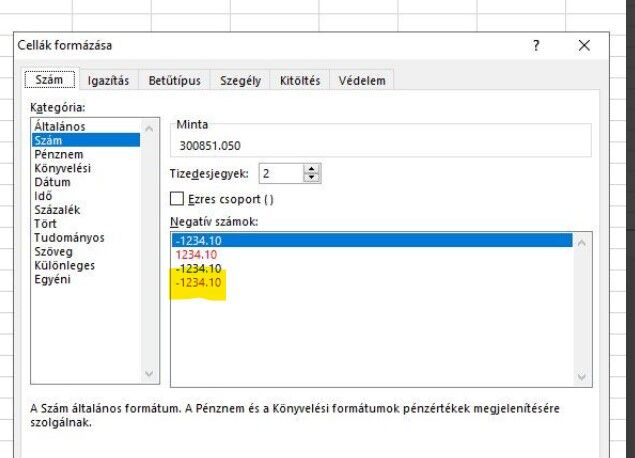Click the negative numbers list scroll-up arrow

(x=582, y=243)
